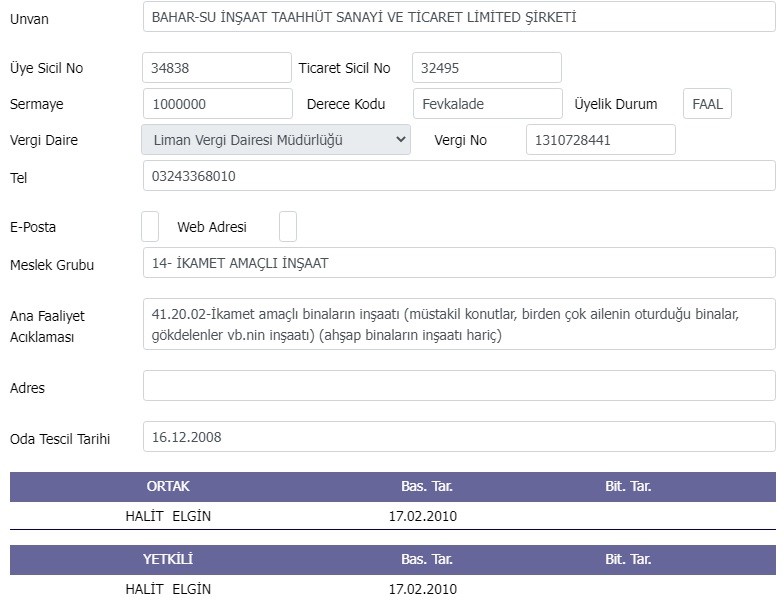Click the empty E-Posta field
The image size is (784, 602).
(150, 226)
